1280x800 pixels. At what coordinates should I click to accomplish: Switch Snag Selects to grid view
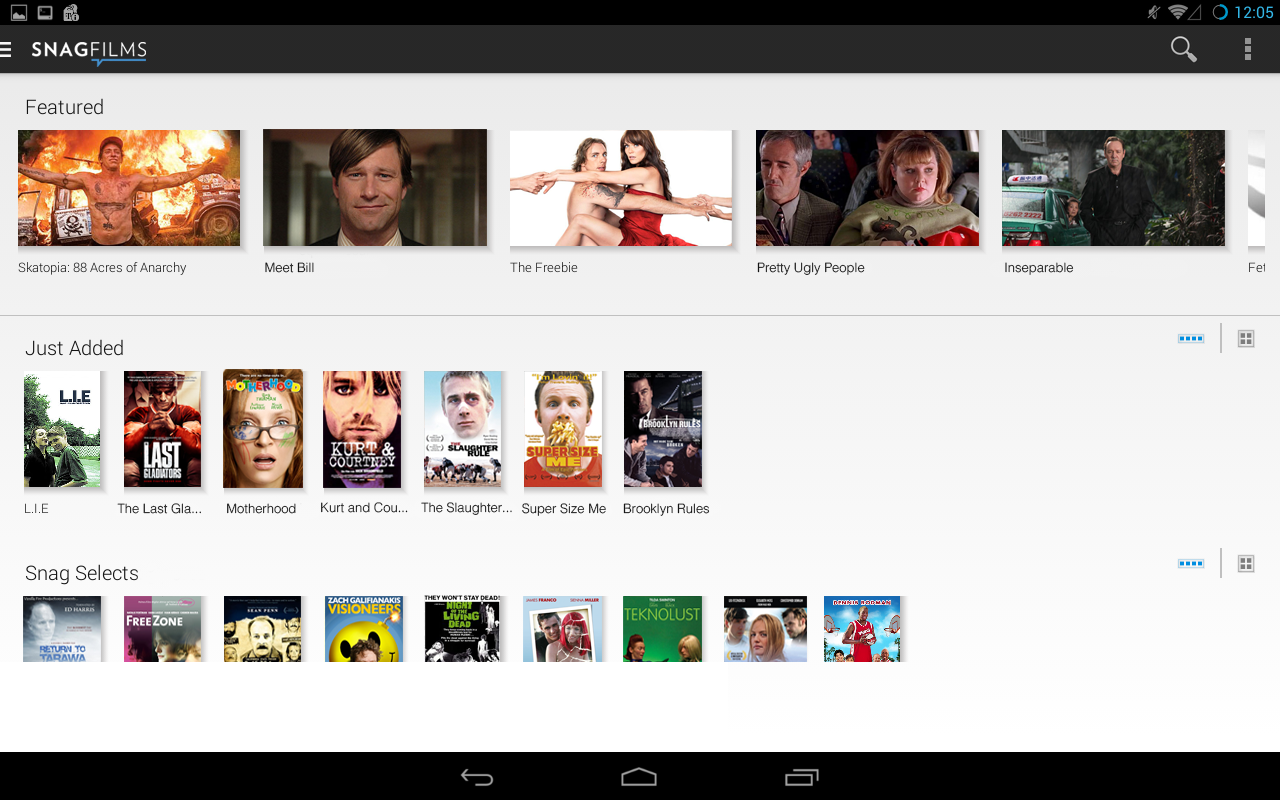1246,564
